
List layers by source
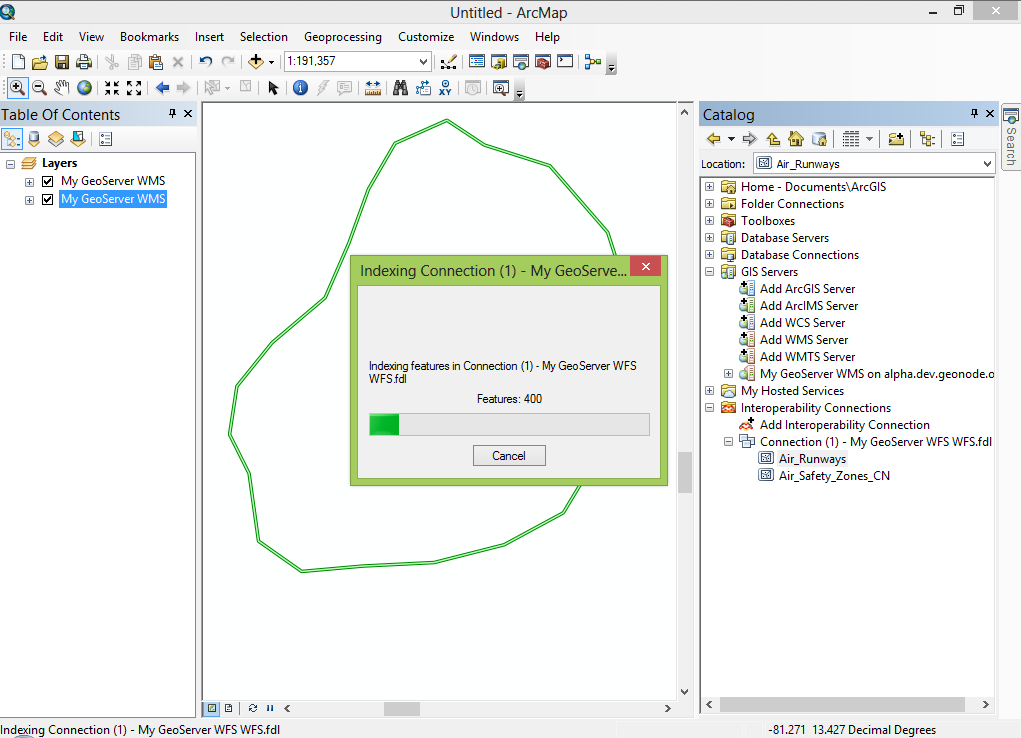(34, 139)
